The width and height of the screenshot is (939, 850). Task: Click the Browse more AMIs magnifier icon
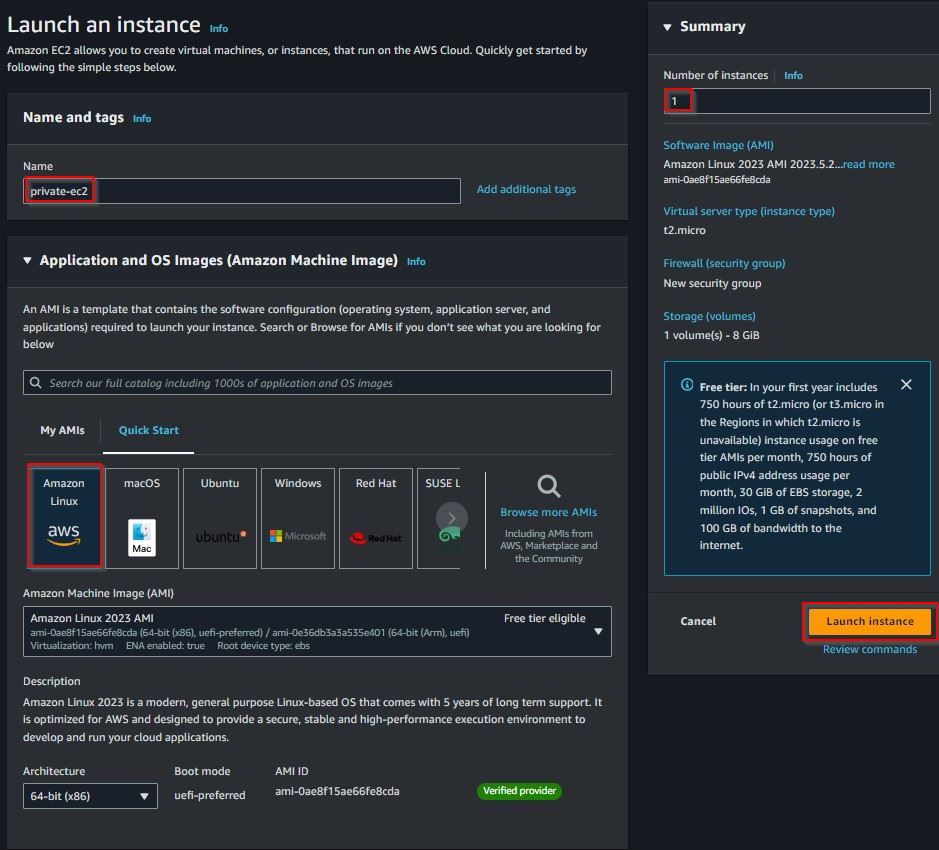(x=549, y=486)
